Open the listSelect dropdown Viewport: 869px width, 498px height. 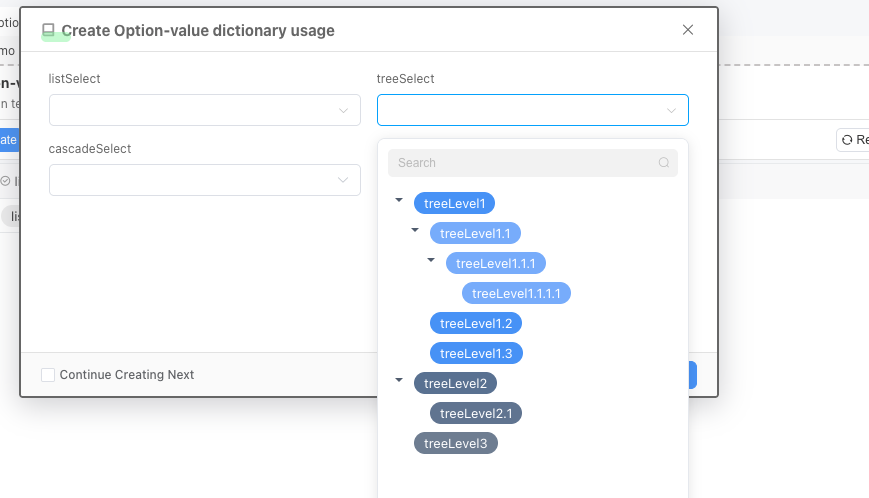[x=204, y=110]
